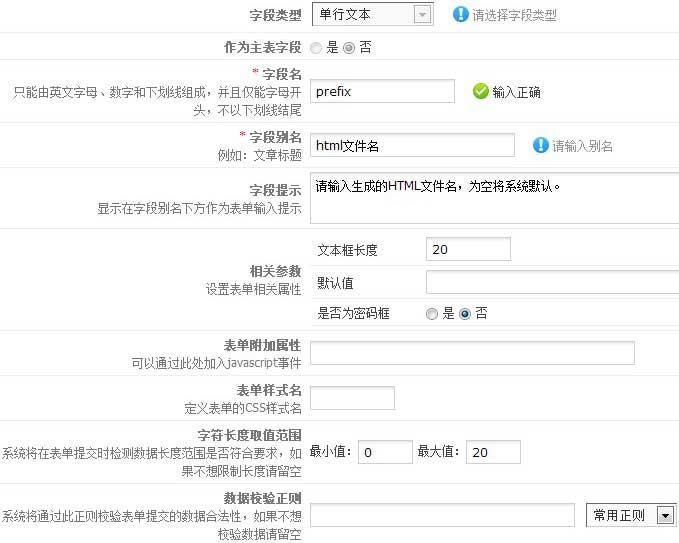
Task: Open the 字段类型 dropdown showing 单行文本
Action: click(x=372, y=15)
